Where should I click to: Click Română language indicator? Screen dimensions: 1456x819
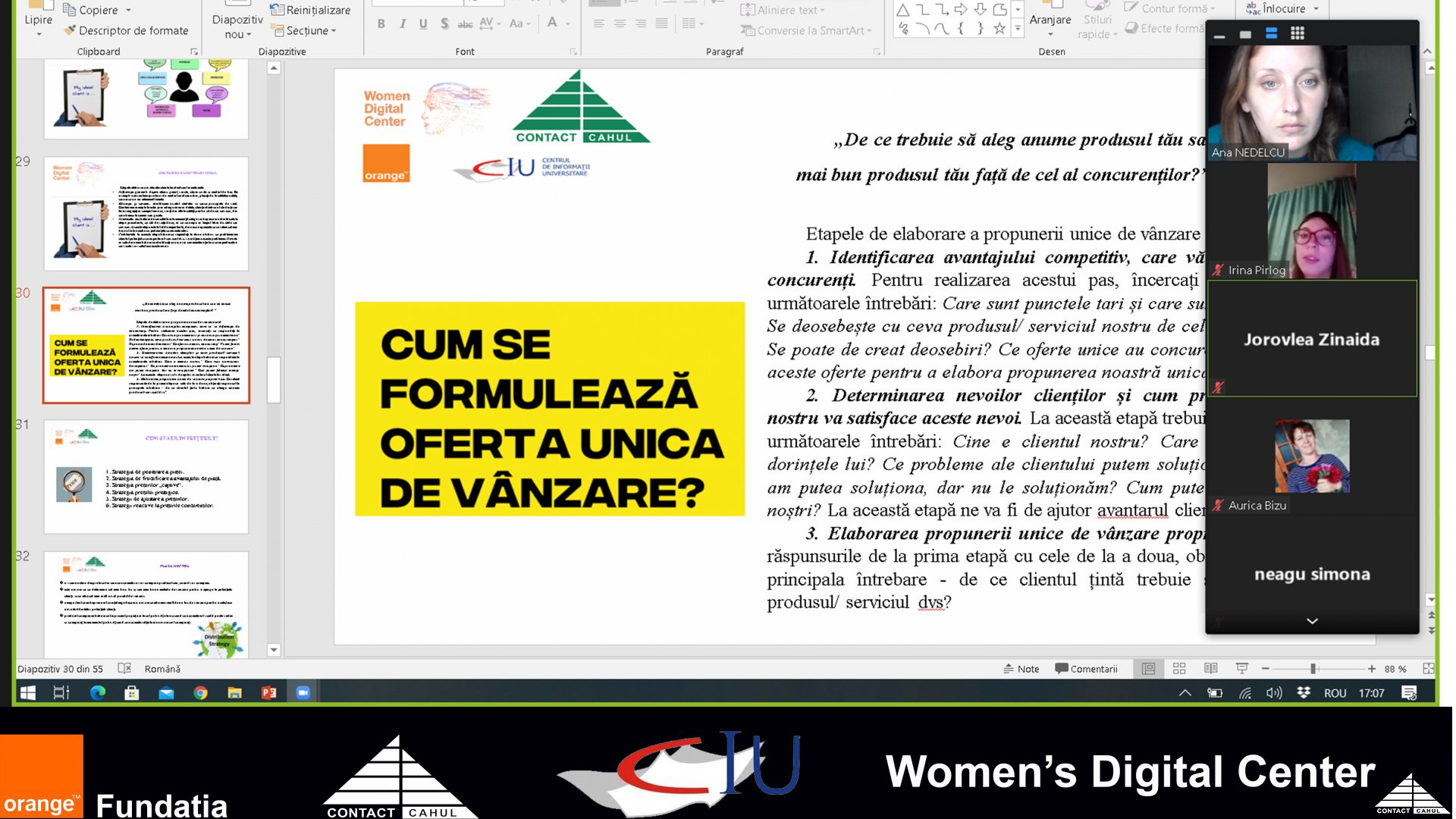pyautogui.click(x=162, y=669)
